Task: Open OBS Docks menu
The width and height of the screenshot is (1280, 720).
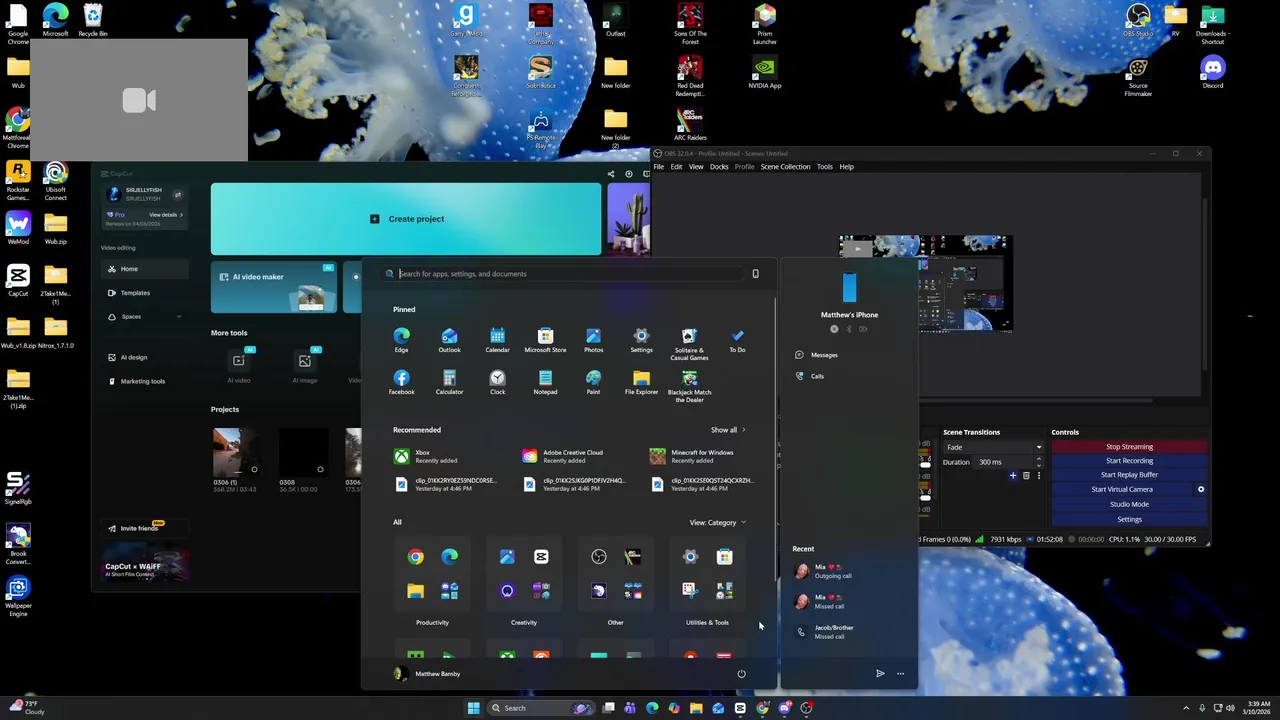Action: (719, 167)
